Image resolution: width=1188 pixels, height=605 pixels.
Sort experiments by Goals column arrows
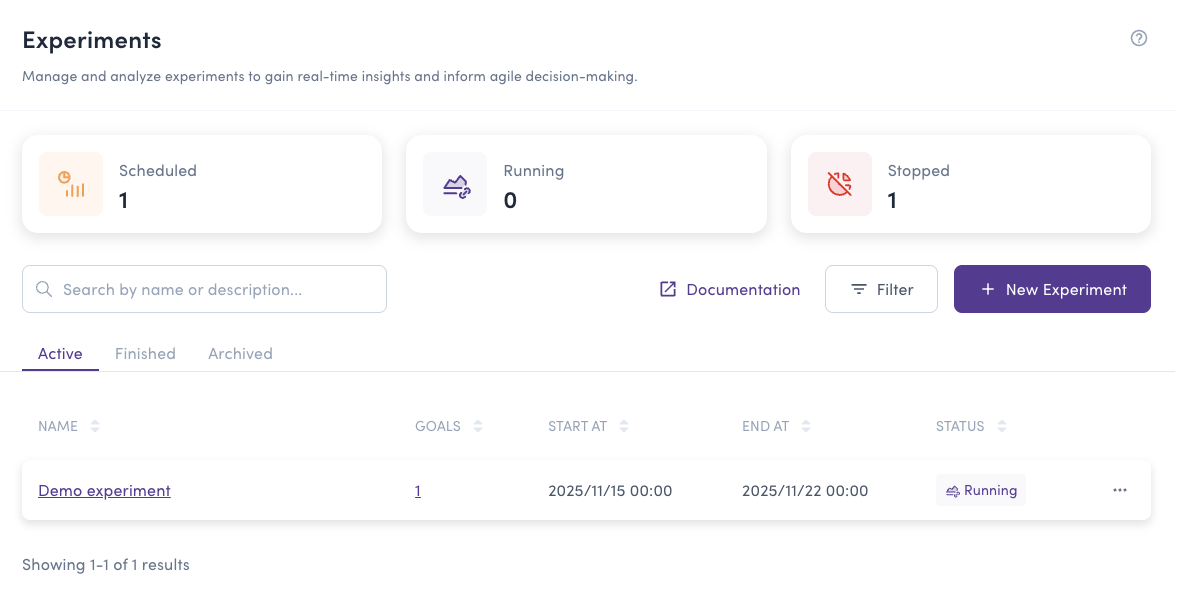click(478, 426)
